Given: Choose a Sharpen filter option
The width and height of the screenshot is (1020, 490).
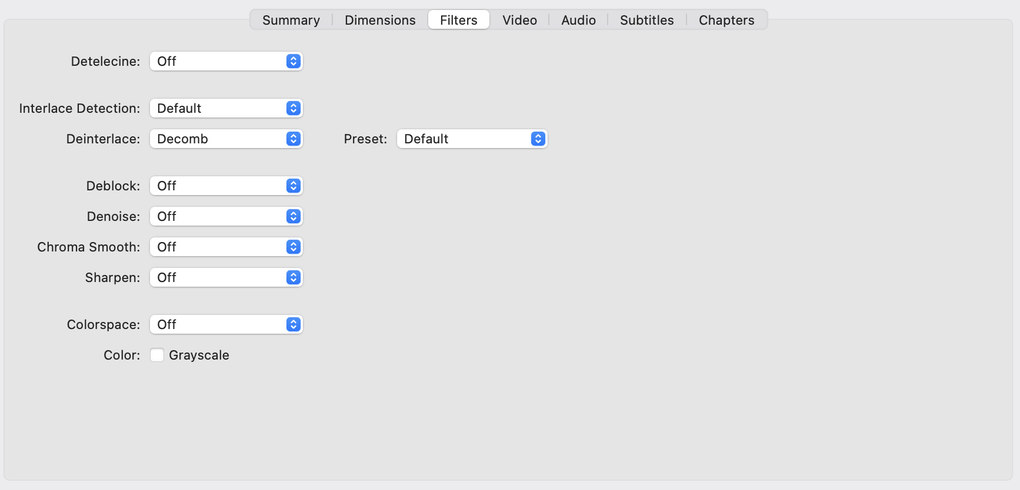Looking at the screenshot, I should 226,277.
